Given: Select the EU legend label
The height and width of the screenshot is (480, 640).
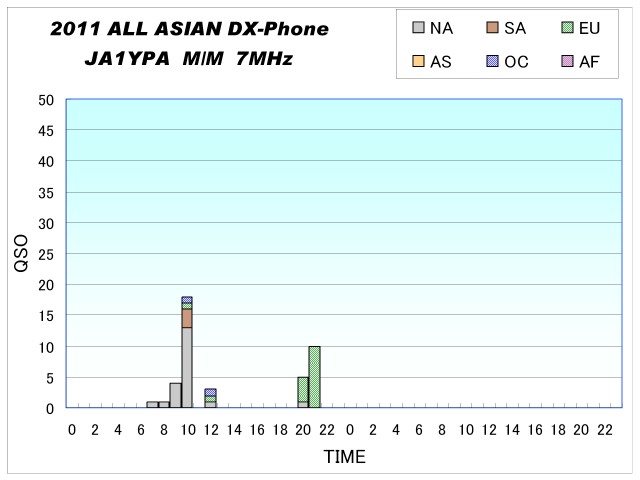Looking at the screenshot, I should (589, 28).
